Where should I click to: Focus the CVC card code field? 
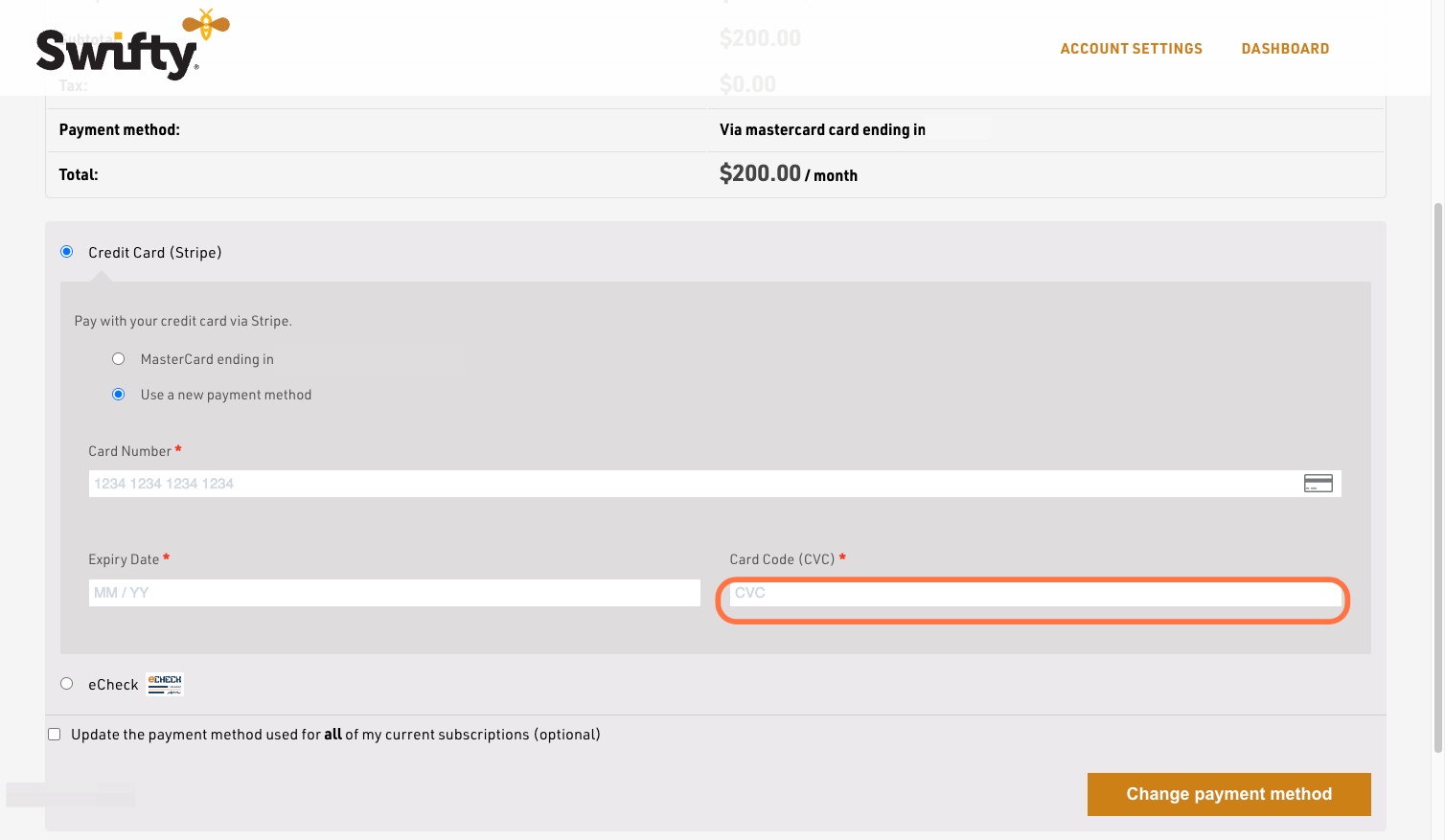(1035, 593)
